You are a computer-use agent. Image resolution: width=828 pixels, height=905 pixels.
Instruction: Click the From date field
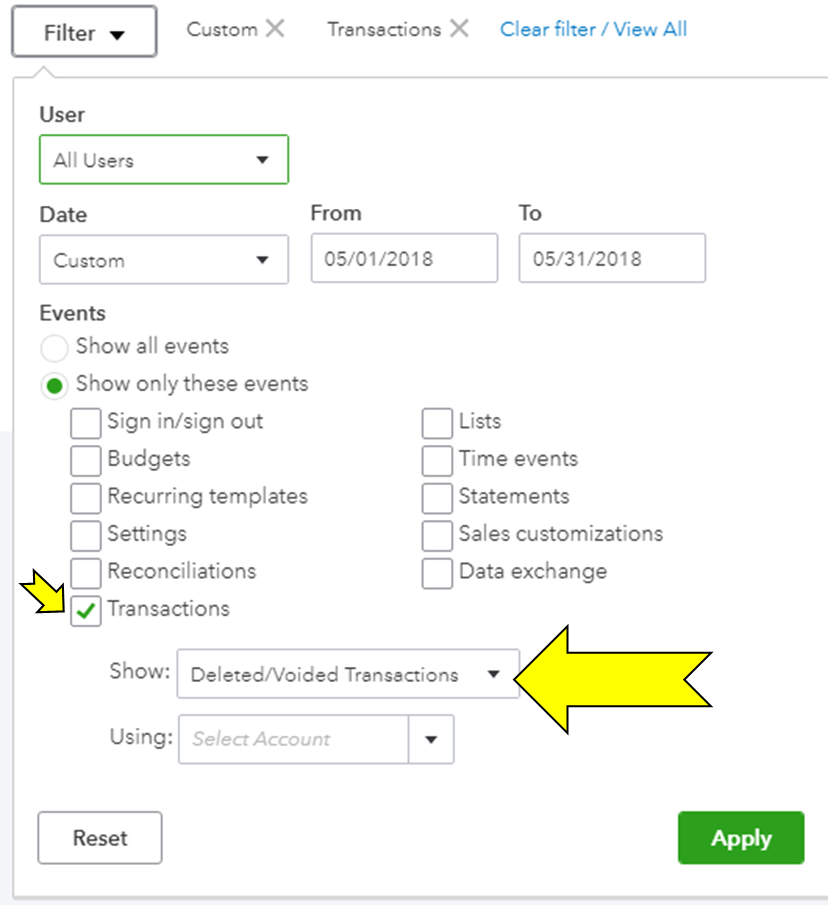pyautogui.click(x=404, y=259)
